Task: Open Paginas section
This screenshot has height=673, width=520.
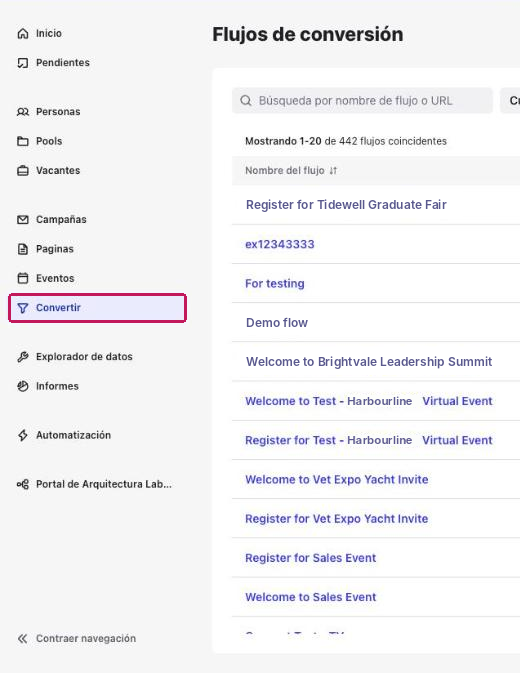Action: [x=54, y=249]
